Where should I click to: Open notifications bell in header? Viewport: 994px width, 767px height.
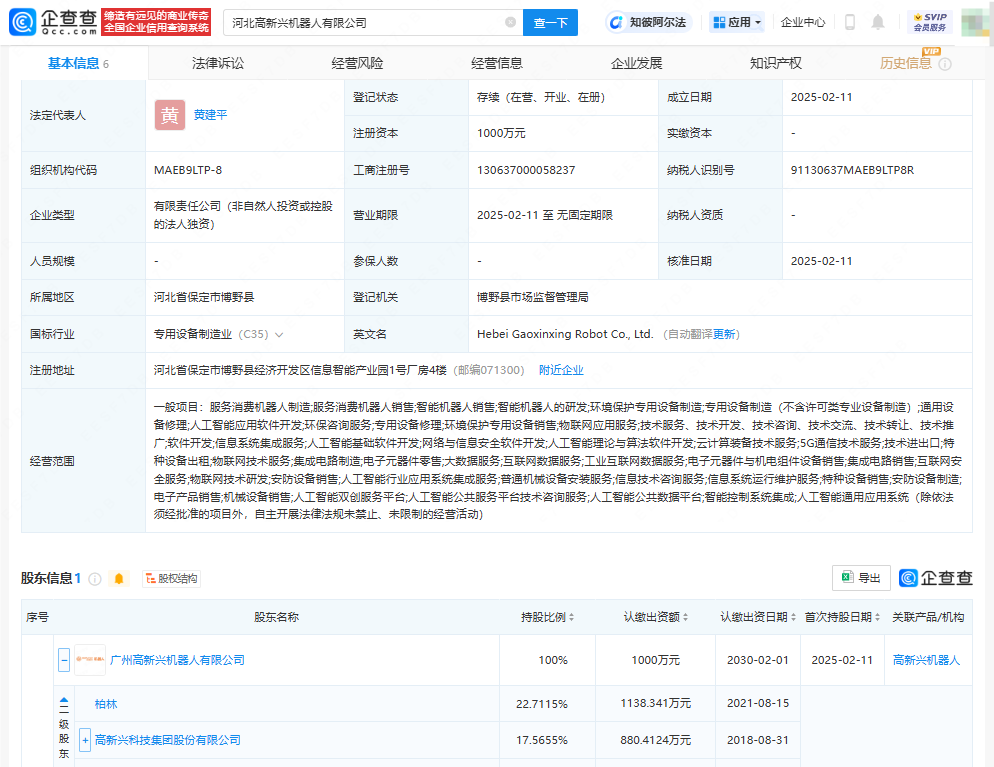(x=878, y=22)
